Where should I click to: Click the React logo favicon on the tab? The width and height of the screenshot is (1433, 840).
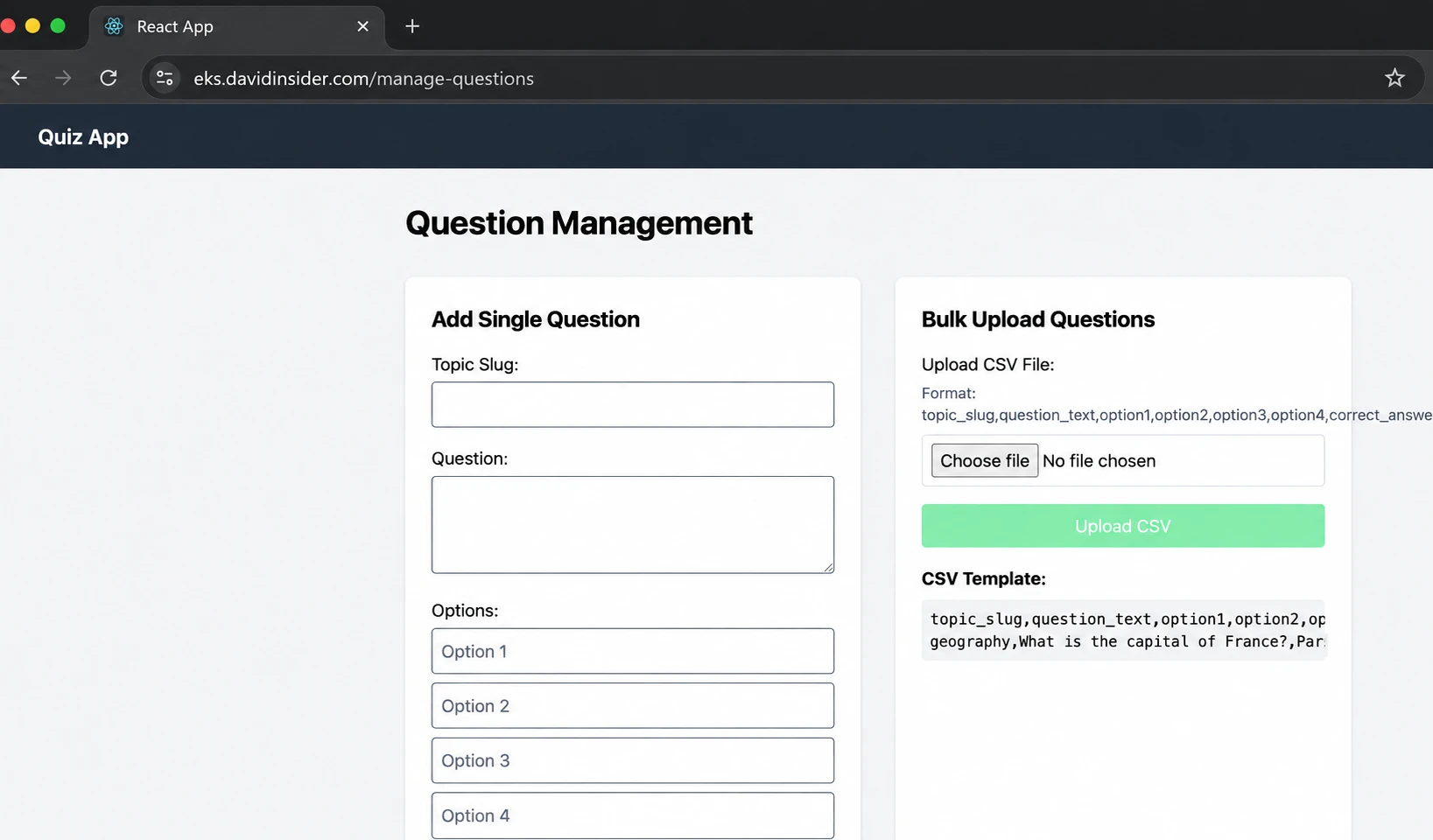(x=114, y=26)
